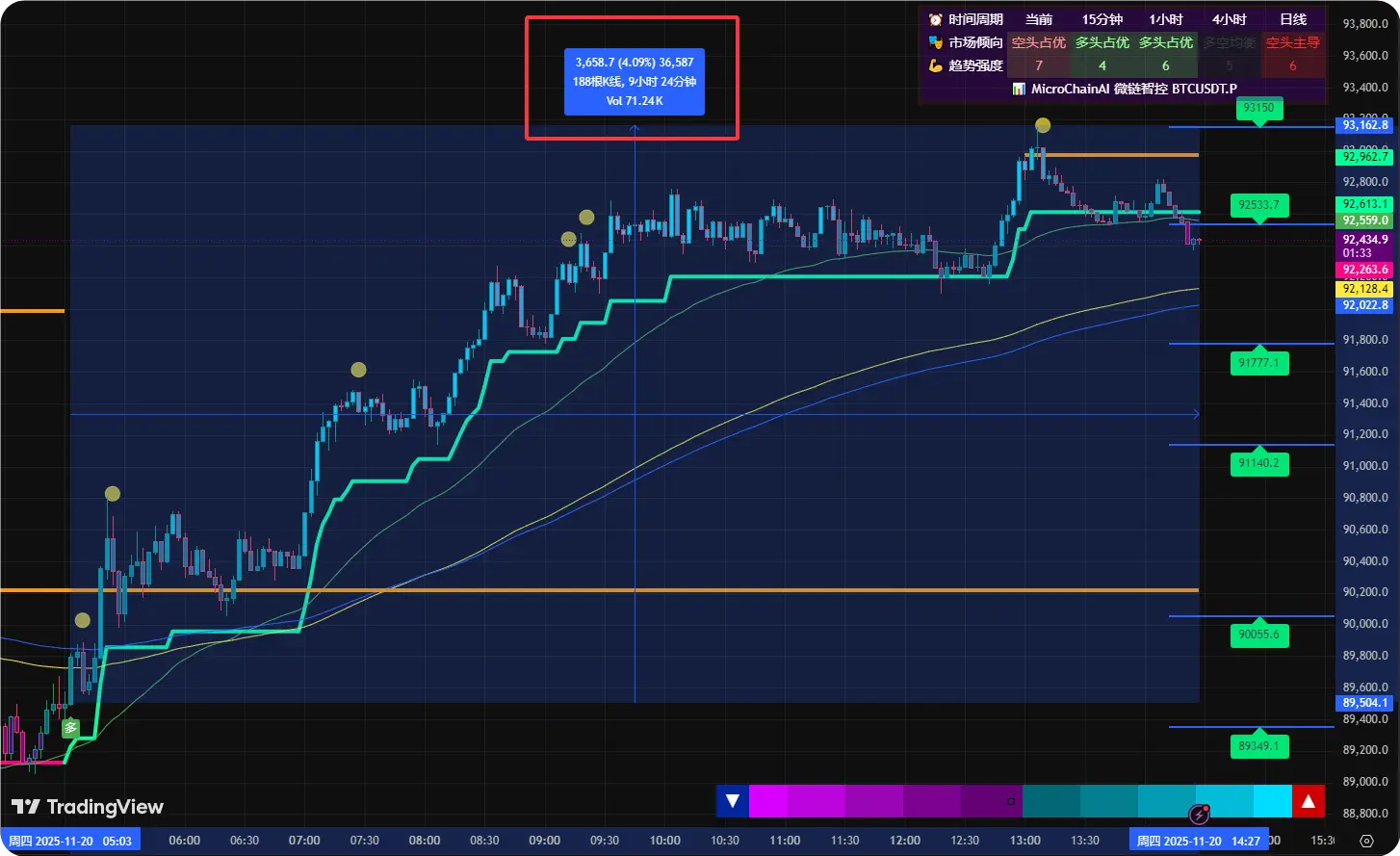The image size is (1400, 856).
Task: Click the 93,800.0 price scale tick
Action: (1365, 24)
